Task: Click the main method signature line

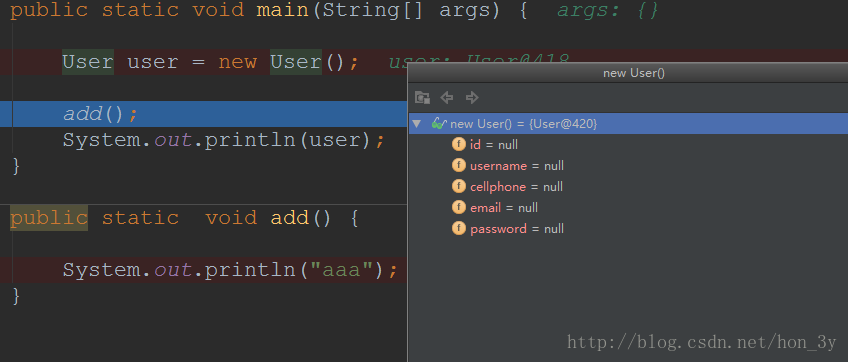Action: pyautogui.click(x=268, y=11)
